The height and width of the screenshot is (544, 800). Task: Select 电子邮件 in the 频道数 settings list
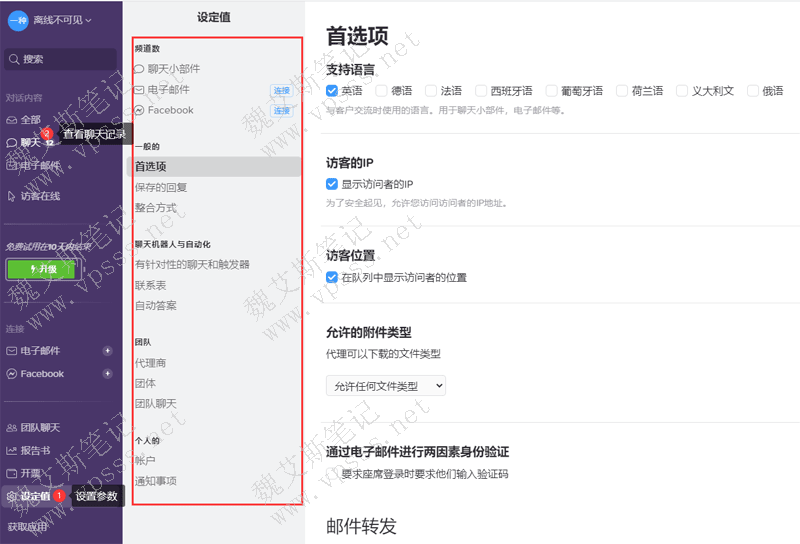pos(168,90)
